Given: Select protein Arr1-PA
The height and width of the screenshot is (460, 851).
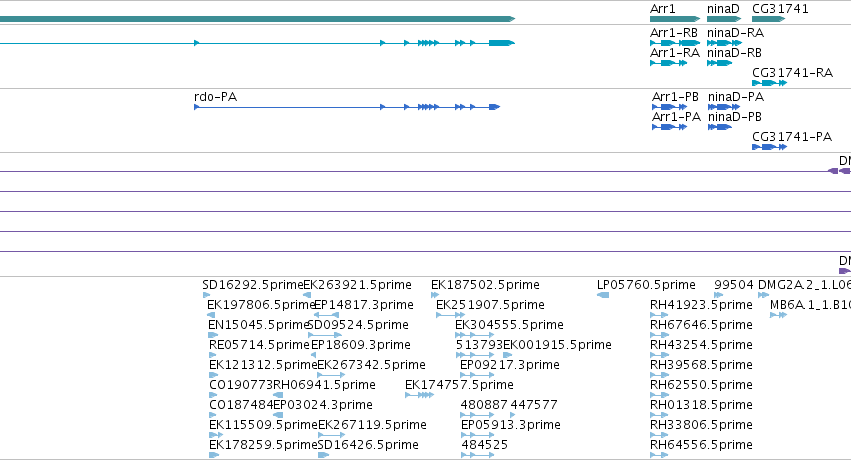Looking at the screenshot, I should pos(676,117).
